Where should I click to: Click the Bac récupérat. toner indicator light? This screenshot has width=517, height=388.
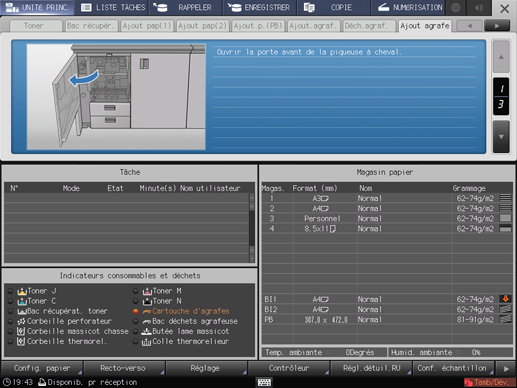(10, 311)
